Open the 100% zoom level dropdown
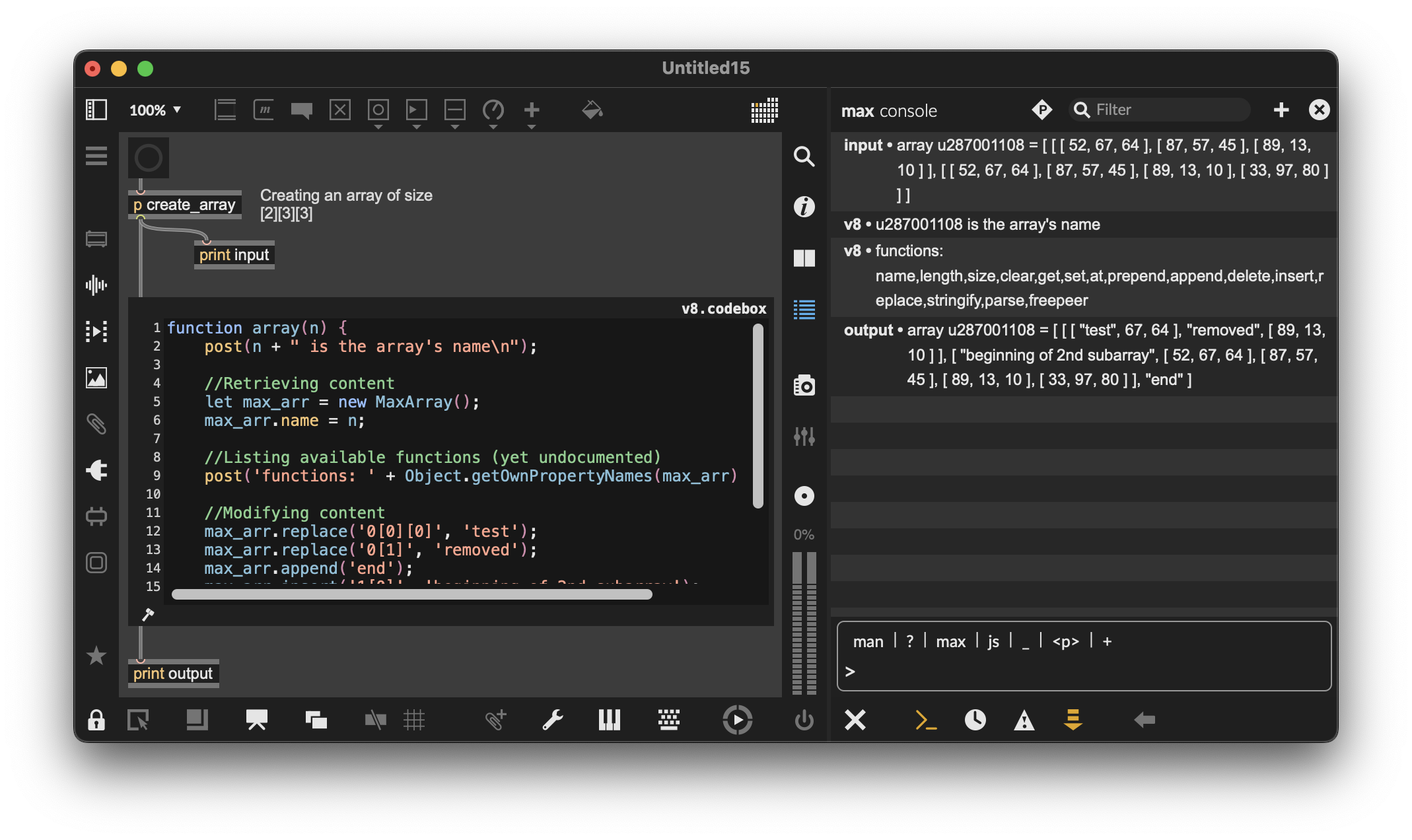The width and height of the screenshot is (1412, 840). click(x=155, y=110)
